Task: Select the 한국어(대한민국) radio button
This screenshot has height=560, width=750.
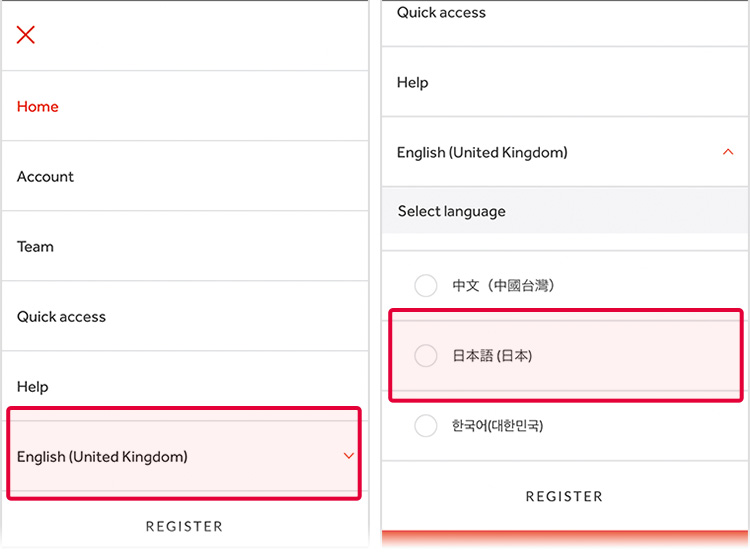Action: [426, 425]
